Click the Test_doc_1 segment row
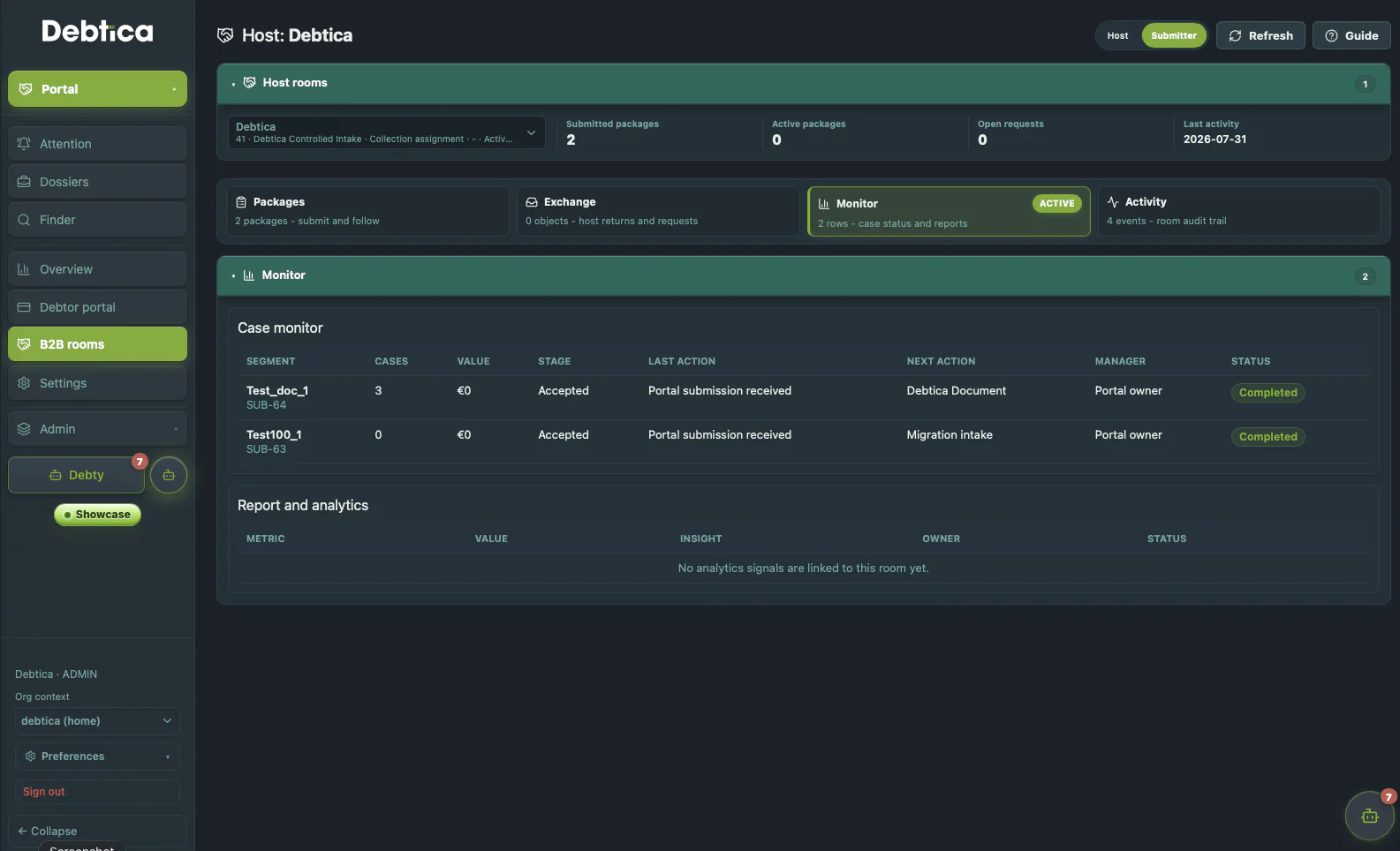The height and width of the screenshot is (851, 1400). click(x=804, y=397)
